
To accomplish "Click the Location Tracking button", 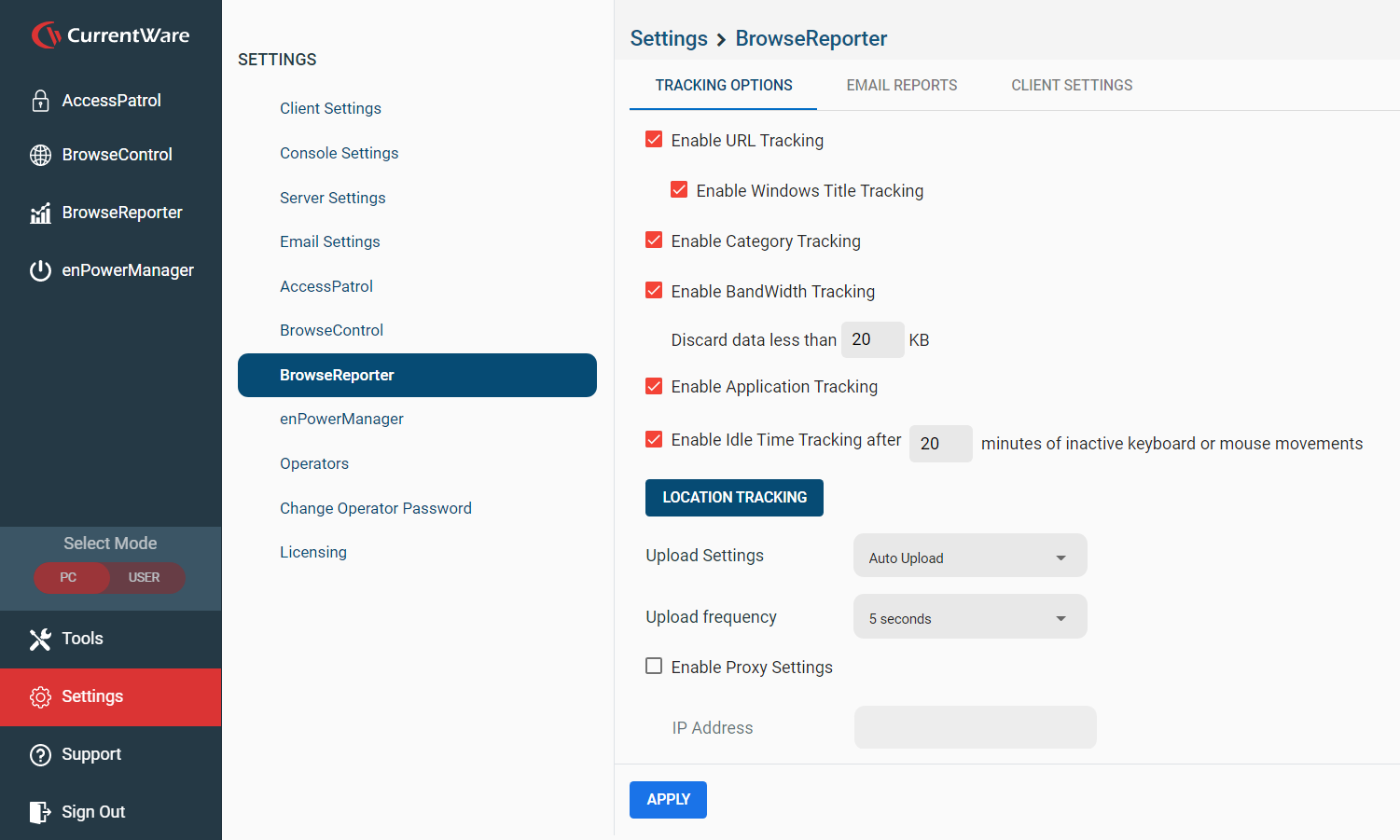I will click(734, 498).
